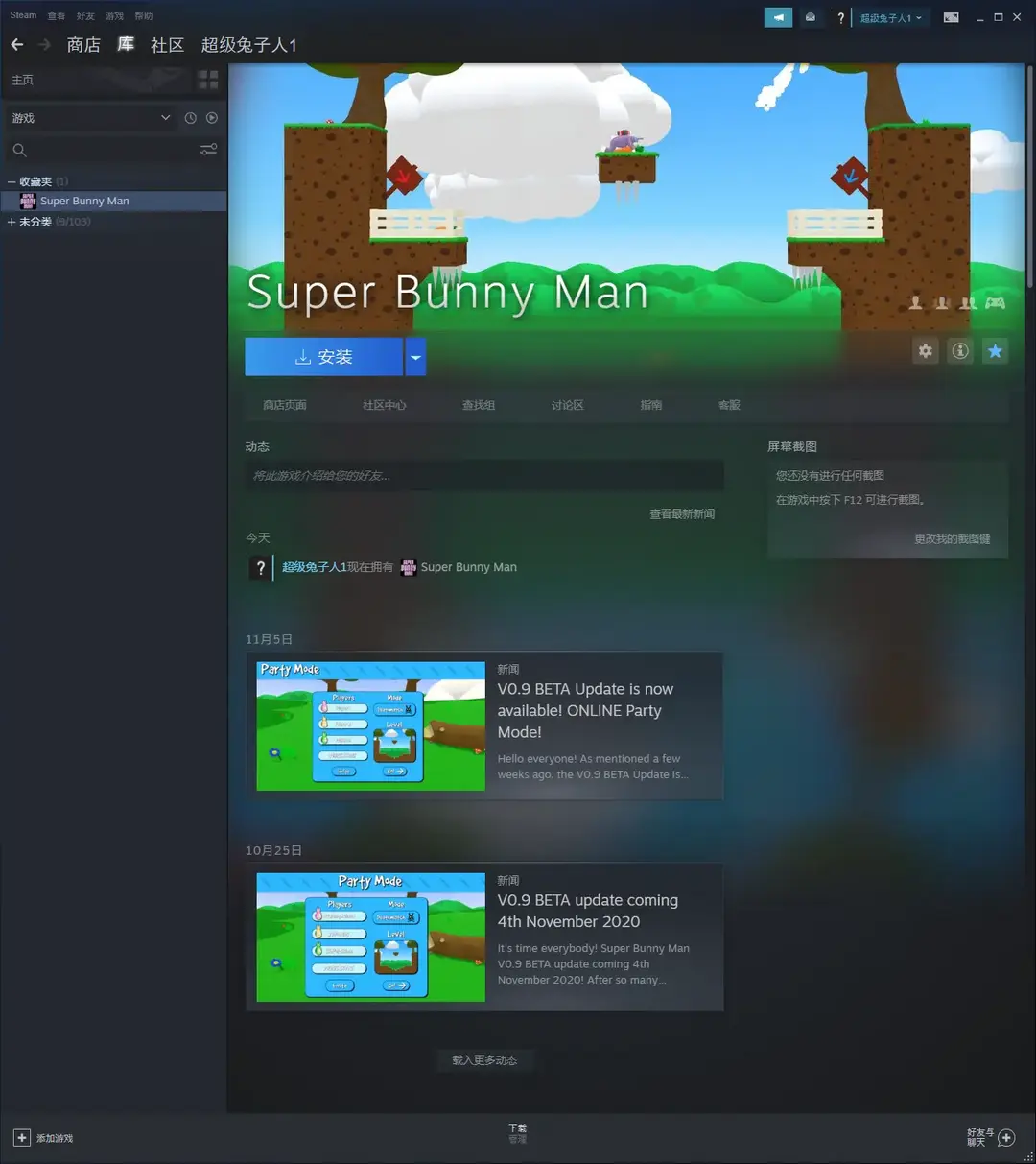
Task: Go forward with the right arrow
Action: (x=44, y=44)
